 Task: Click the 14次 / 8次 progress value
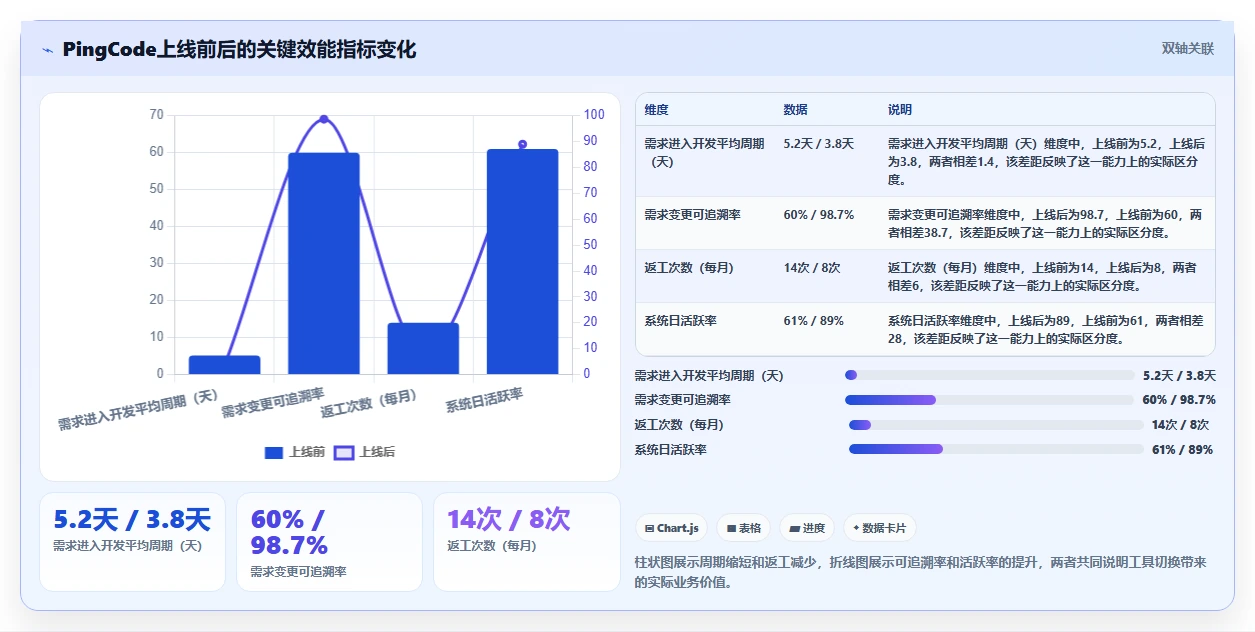pyautogui.click(x=1180, y=425)
